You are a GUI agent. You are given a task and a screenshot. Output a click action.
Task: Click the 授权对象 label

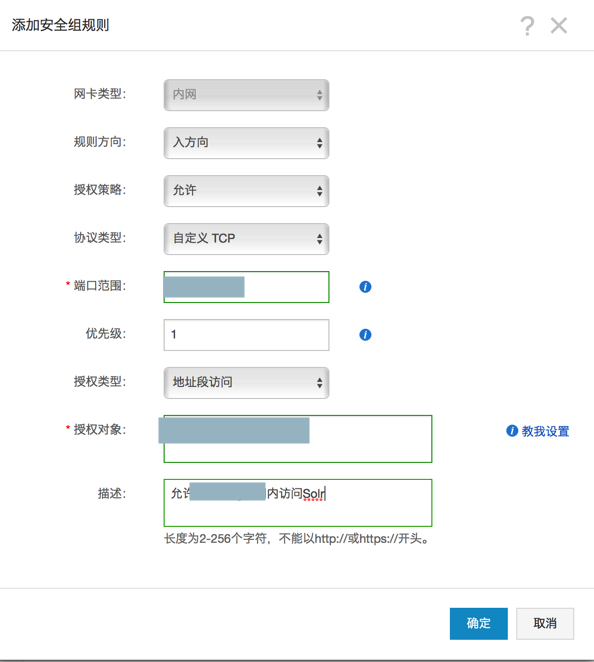click(x=100, y=430)
